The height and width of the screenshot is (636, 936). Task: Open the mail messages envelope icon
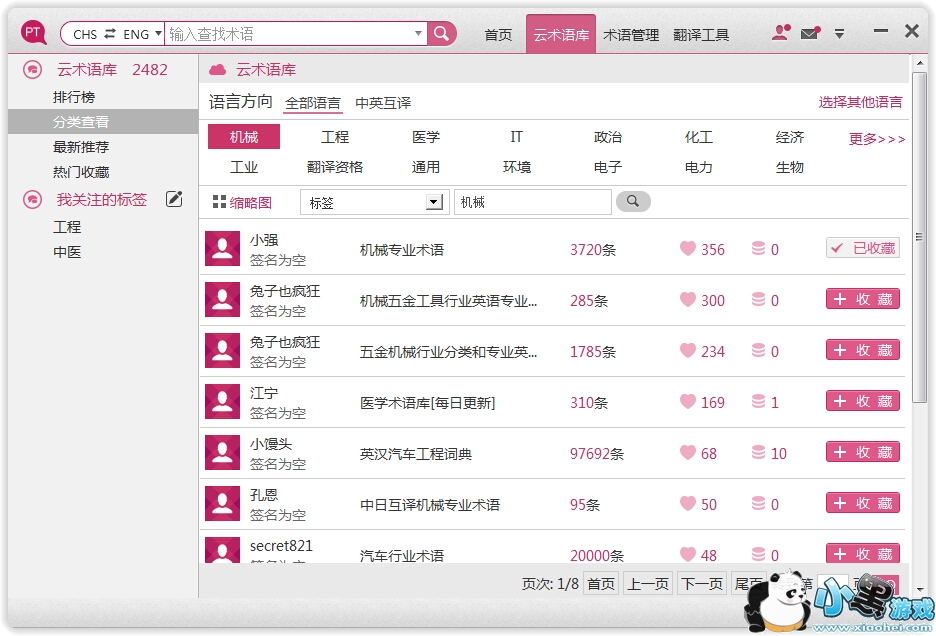pos(809,34)
